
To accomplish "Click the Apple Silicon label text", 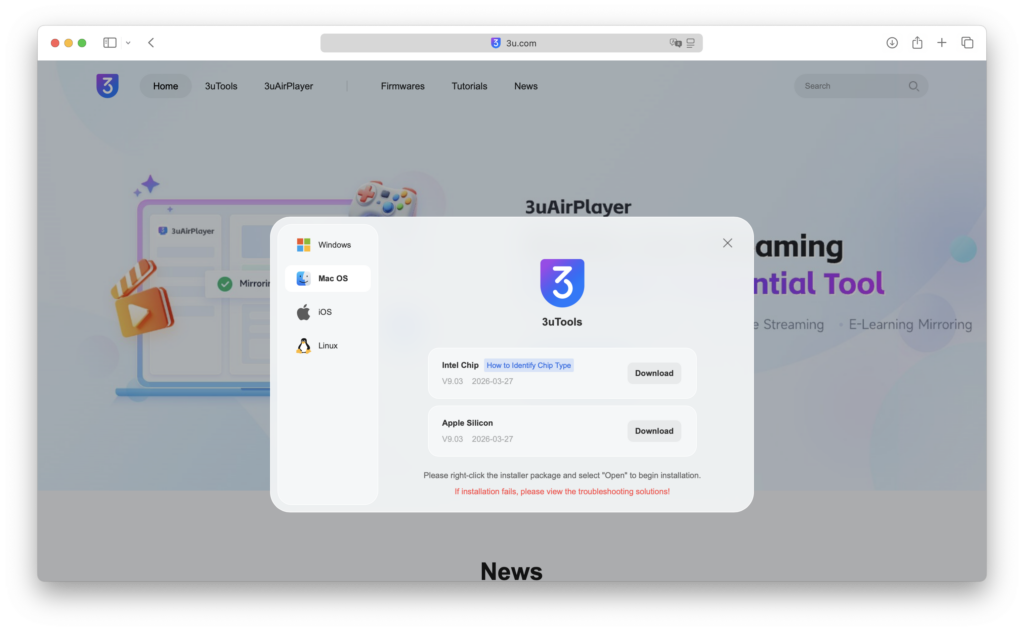I will click(x=468, y=423).
